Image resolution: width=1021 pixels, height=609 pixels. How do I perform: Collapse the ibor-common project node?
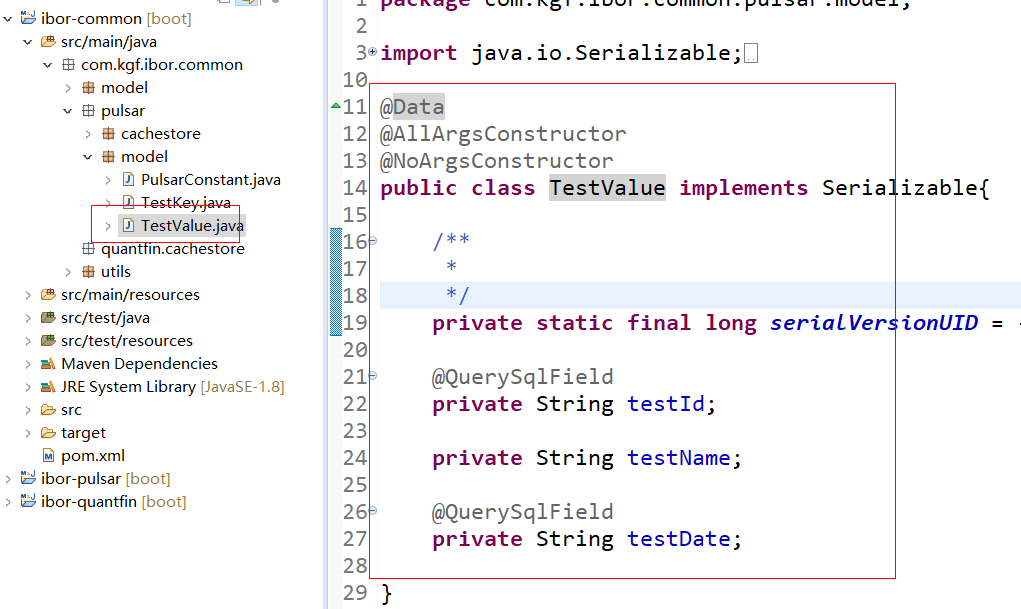[8, 18]
